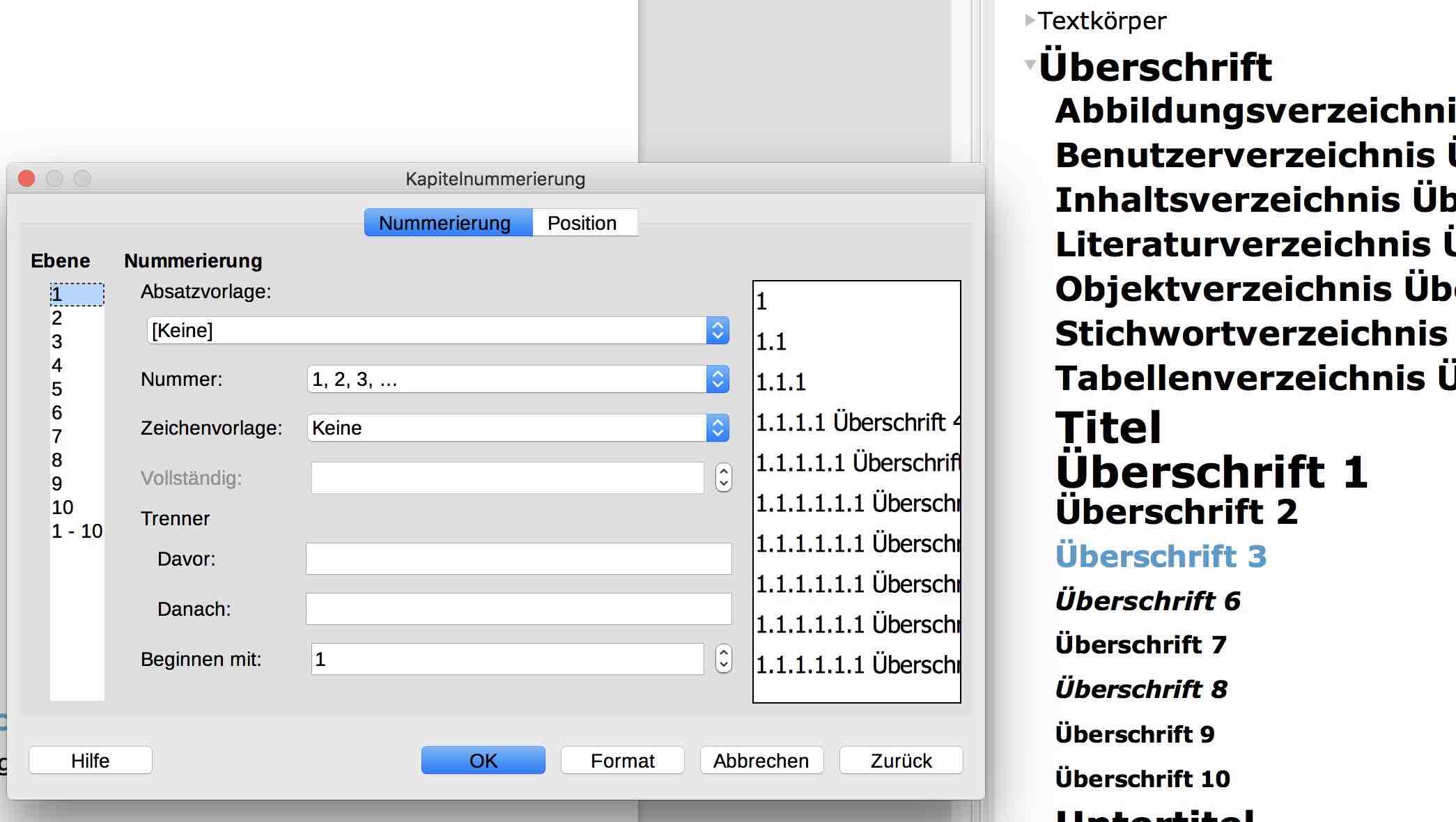1456x822 pixels.
Task: Close the Kapitelnummerierung dialog
Action: tap(26, 179)
